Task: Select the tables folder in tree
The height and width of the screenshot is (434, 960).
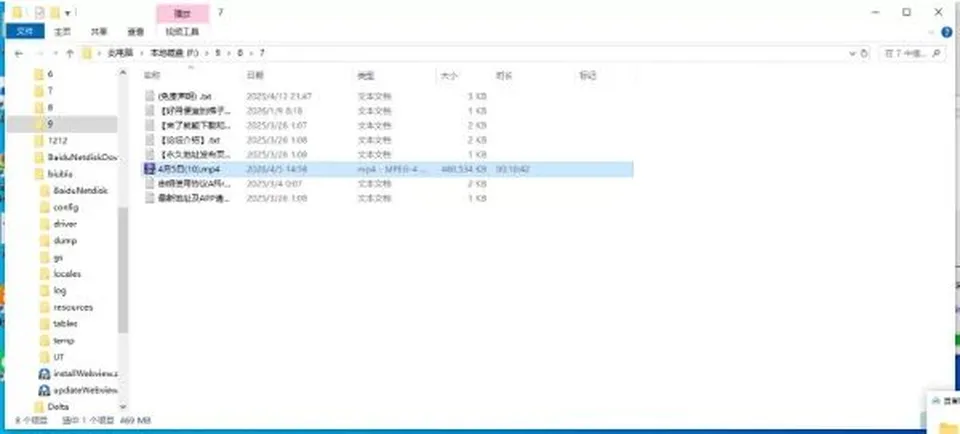Action: click(66, 324)
